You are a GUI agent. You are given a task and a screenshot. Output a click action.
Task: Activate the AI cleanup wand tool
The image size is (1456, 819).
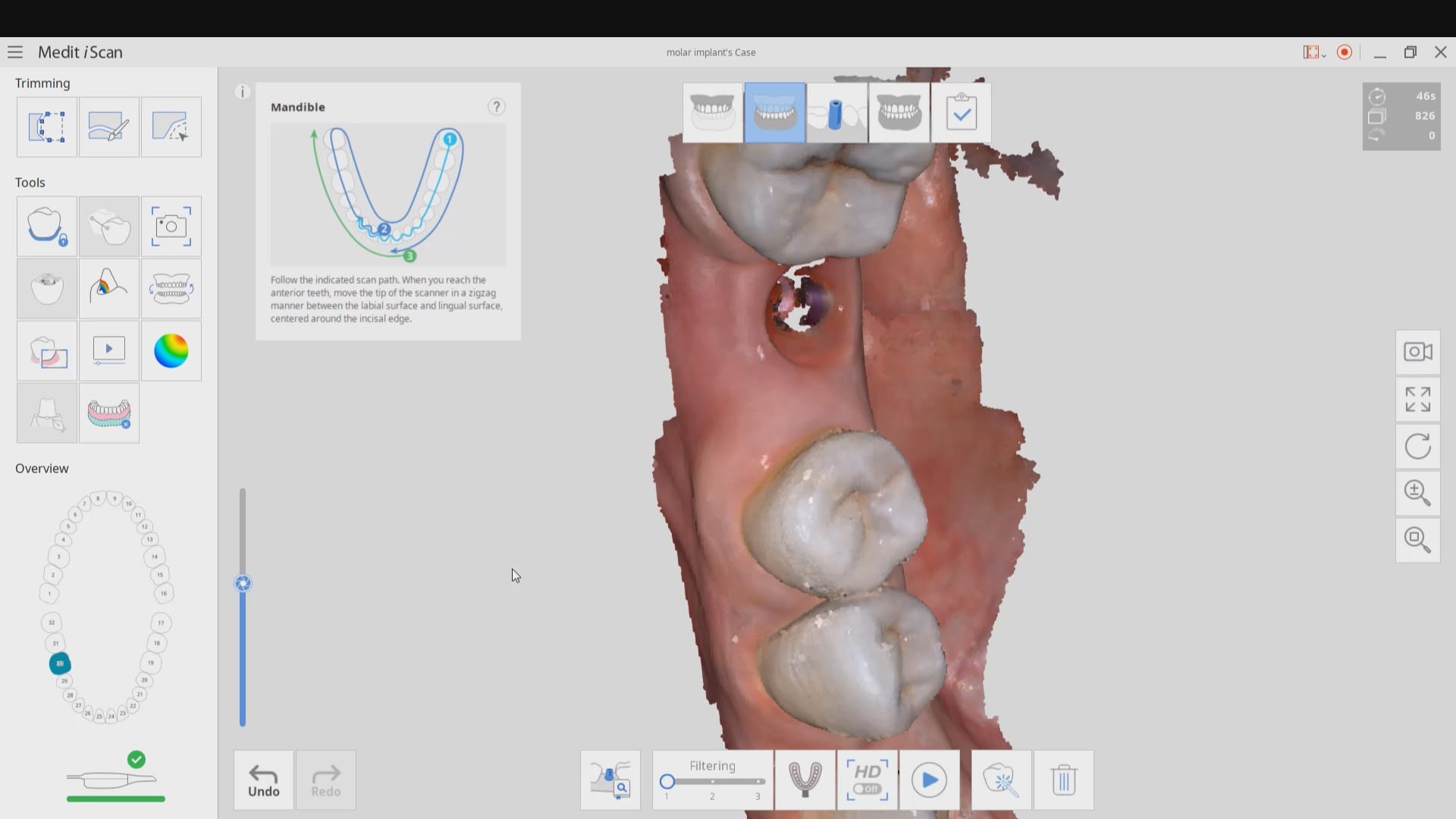(x=1002, y=780)
